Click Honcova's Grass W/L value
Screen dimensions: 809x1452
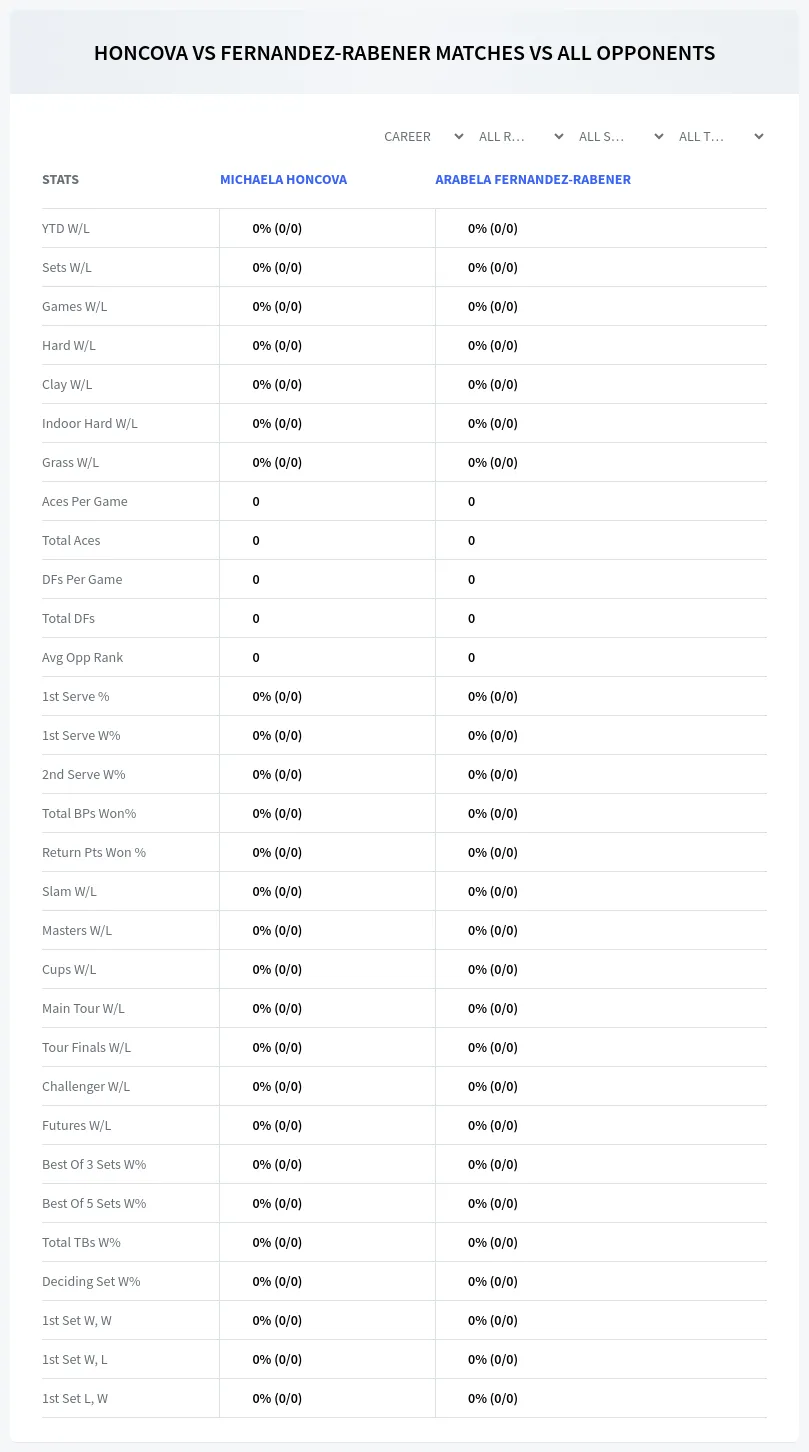[277, 462]
